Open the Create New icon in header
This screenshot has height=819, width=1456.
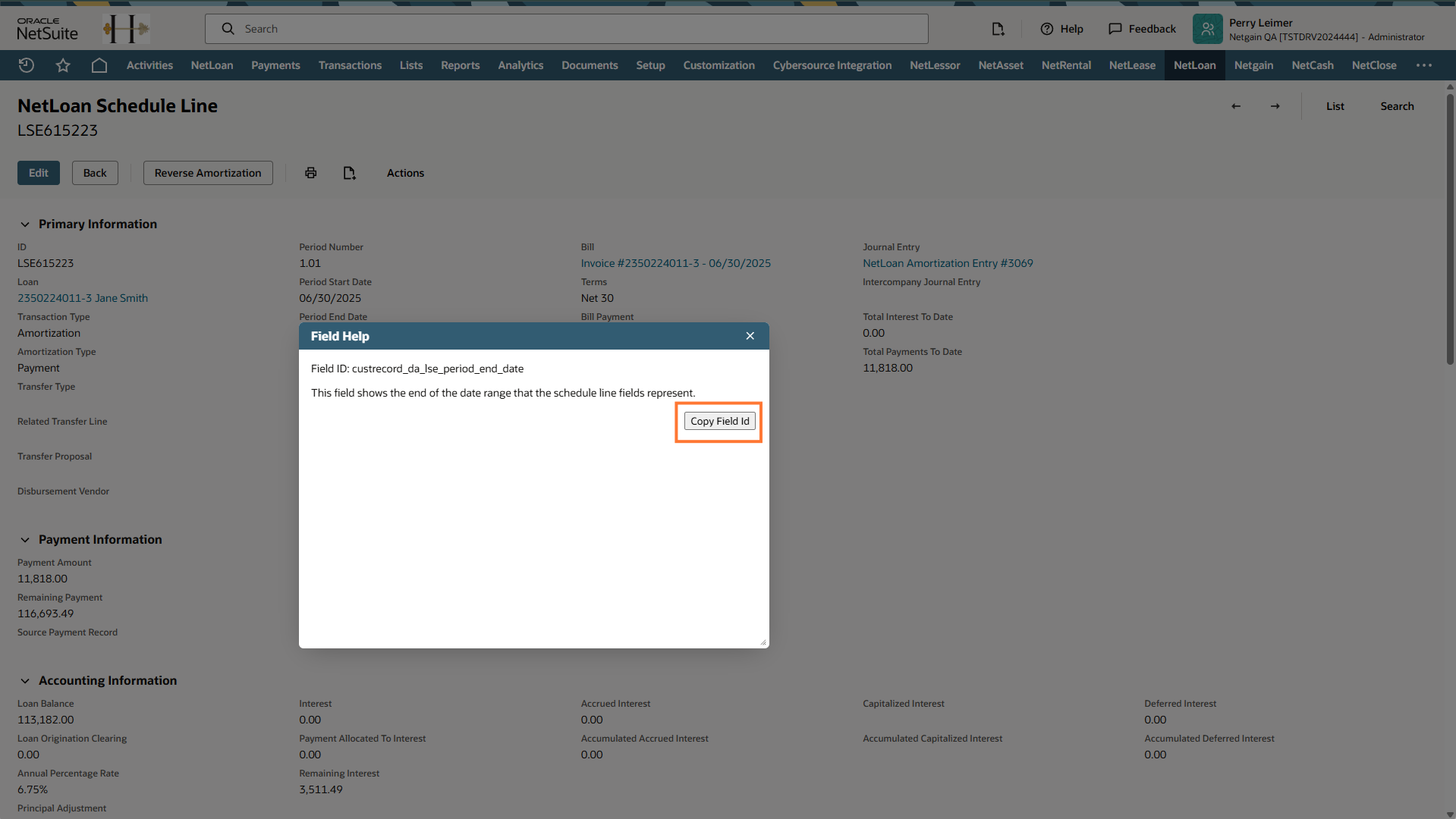pos(998,29)
